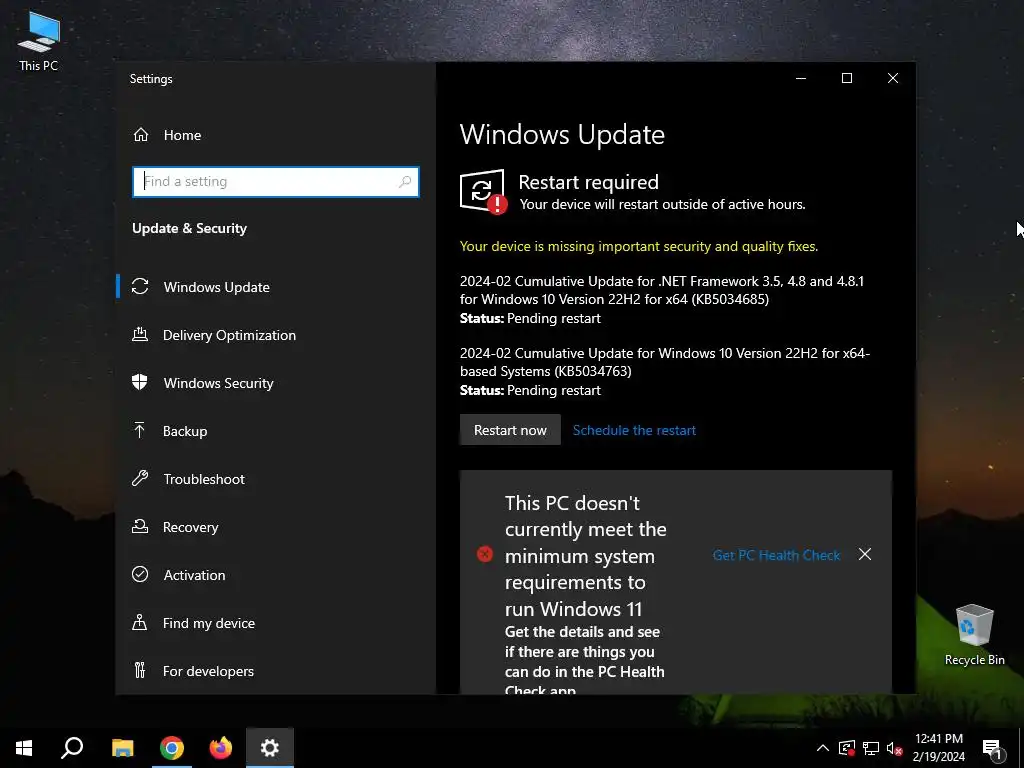Open the Windows Start menu

click(24, 748)
